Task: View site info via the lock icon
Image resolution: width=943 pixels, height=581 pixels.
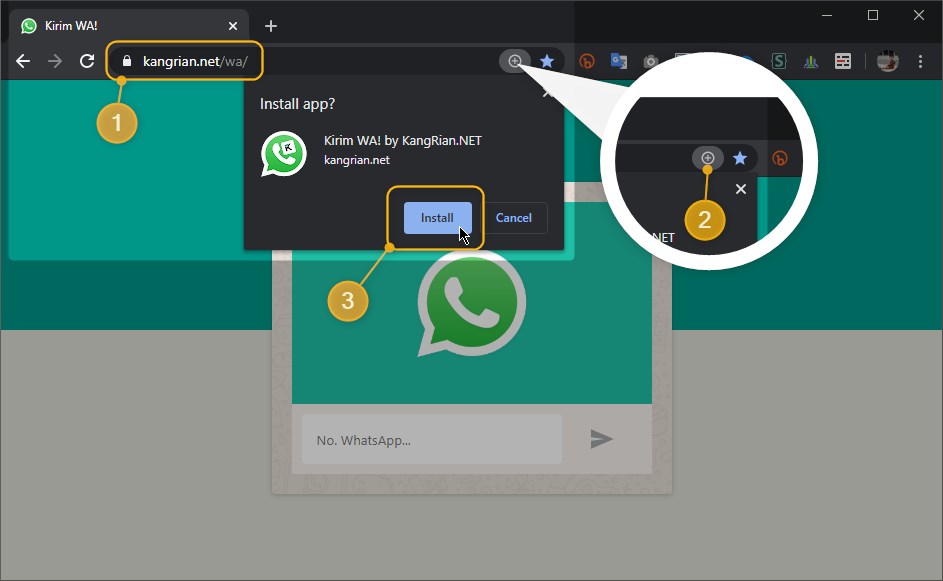Action: (127, 61)
